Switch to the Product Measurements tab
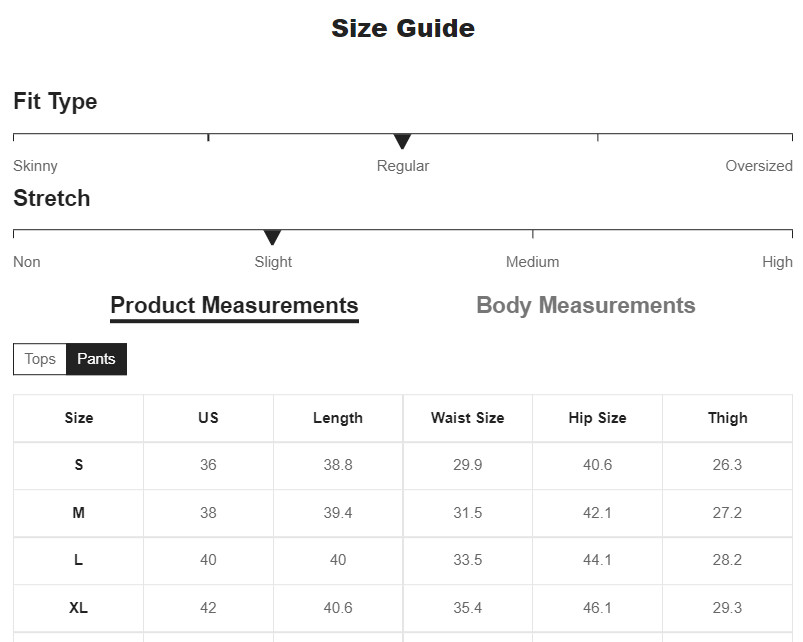Viewport: 803px width, 642px height. [x=234, y=306]
